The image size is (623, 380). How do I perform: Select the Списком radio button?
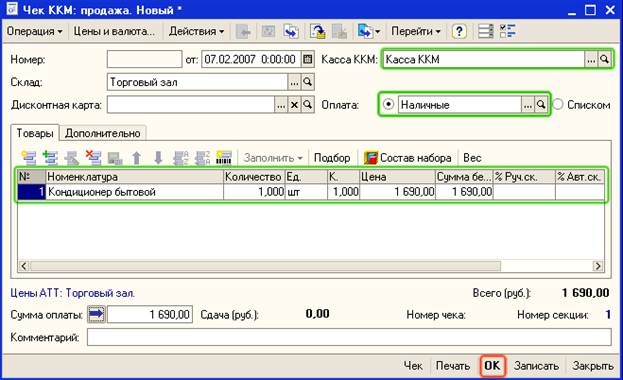tap(558, 104)
